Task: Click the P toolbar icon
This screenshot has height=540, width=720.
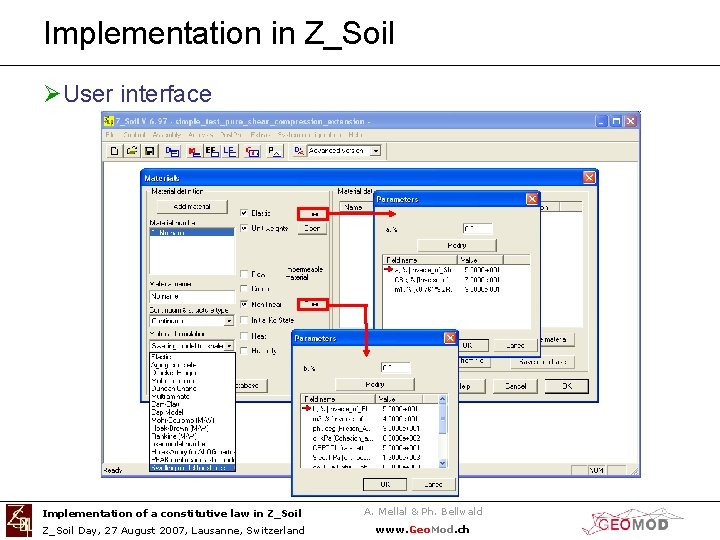Action: 275,151
